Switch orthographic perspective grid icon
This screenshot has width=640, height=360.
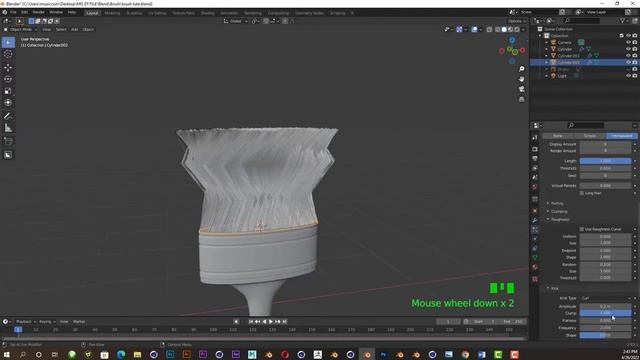[x=521, y=100]
